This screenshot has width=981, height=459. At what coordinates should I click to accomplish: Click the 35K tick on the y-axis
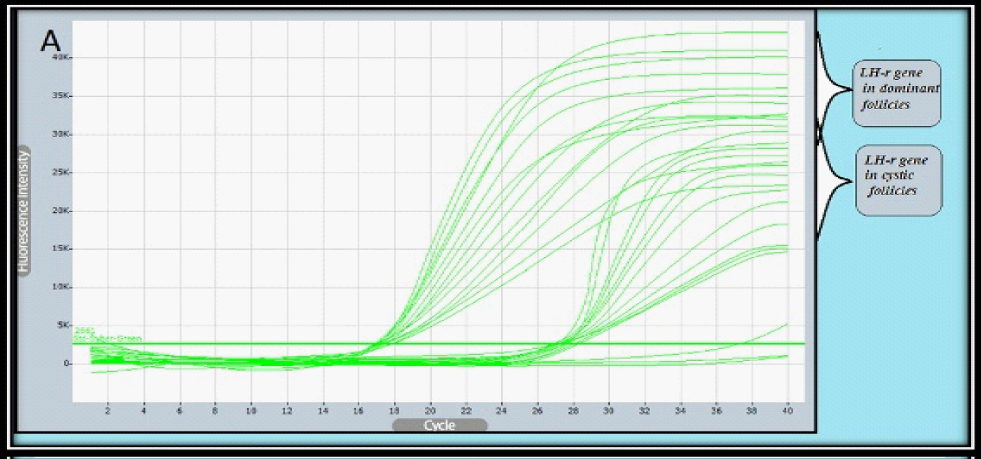click(61, 96)
